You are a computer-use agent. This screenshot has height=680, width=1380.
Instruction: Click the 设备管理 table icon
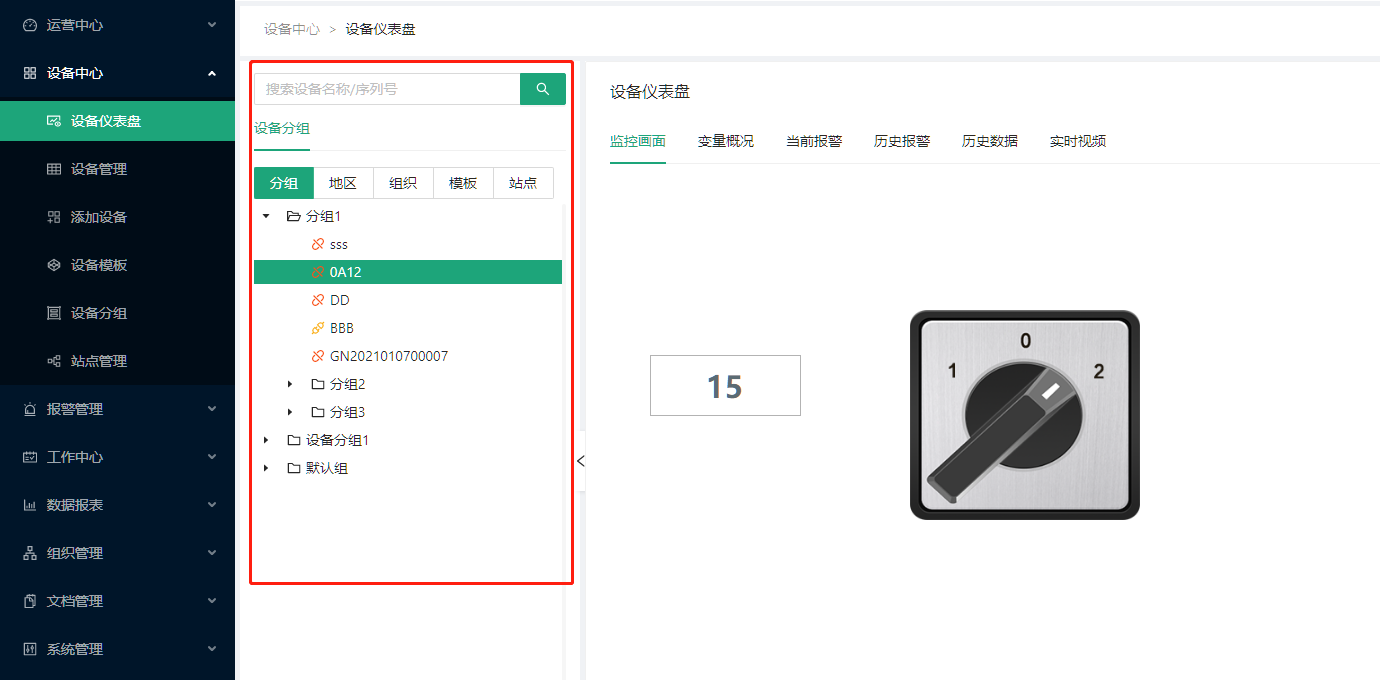pos(54,169)
